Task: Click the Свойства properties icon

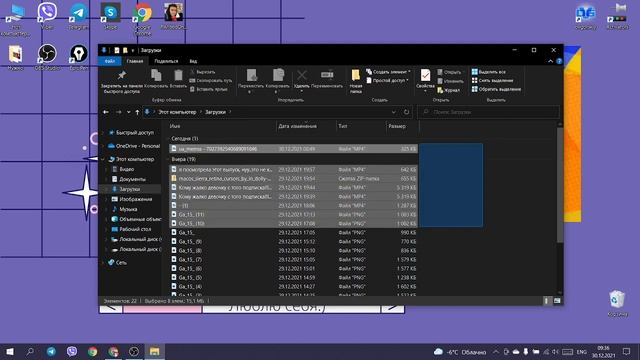Action: point(425,75)
